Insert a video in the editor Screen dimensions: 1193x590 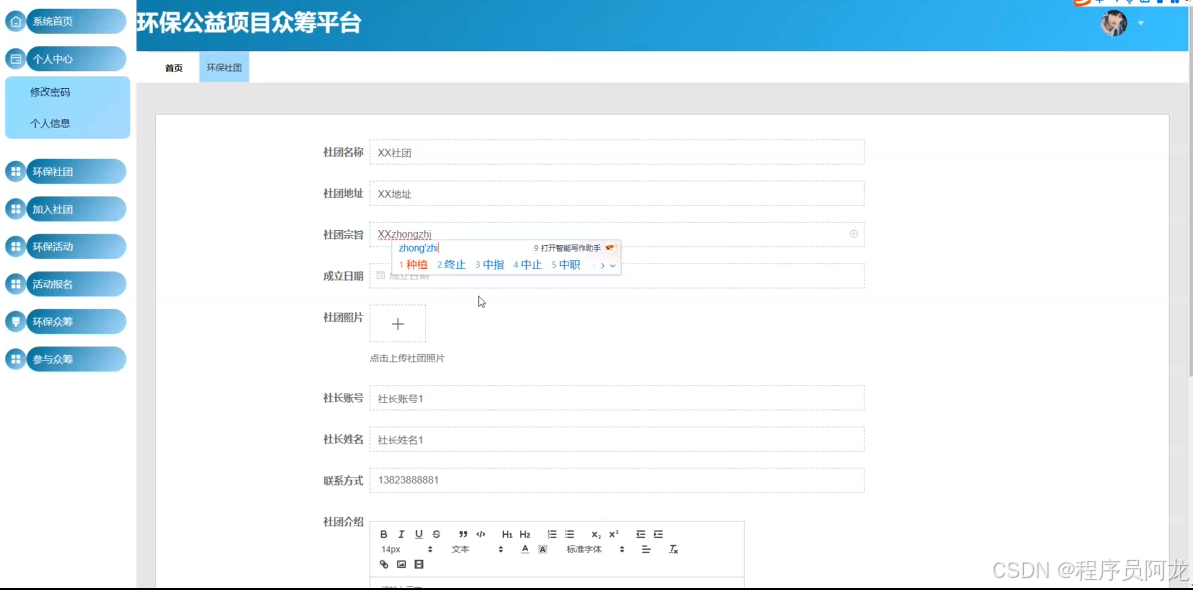click(x=418, y=564)
